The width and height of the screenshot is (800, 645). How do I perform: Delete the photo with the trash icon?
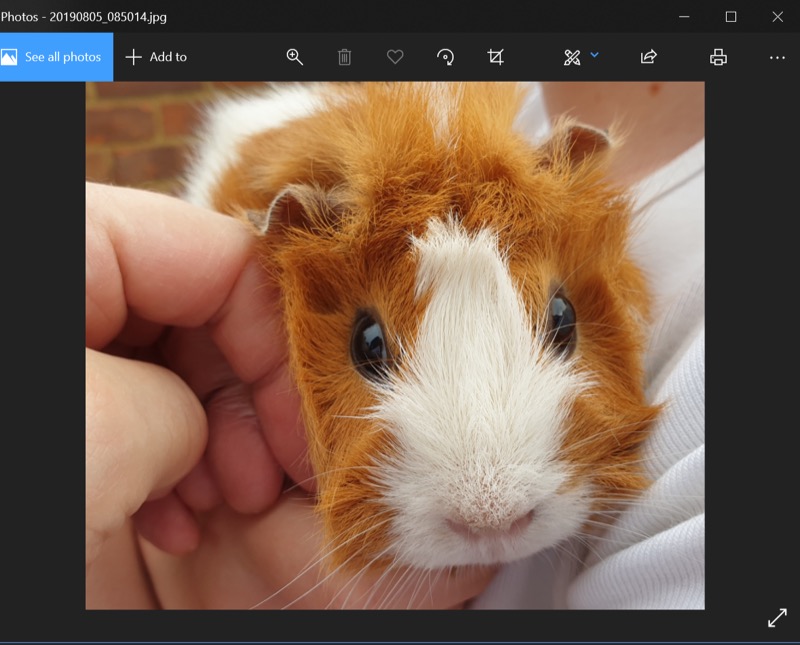pos(344,57)
